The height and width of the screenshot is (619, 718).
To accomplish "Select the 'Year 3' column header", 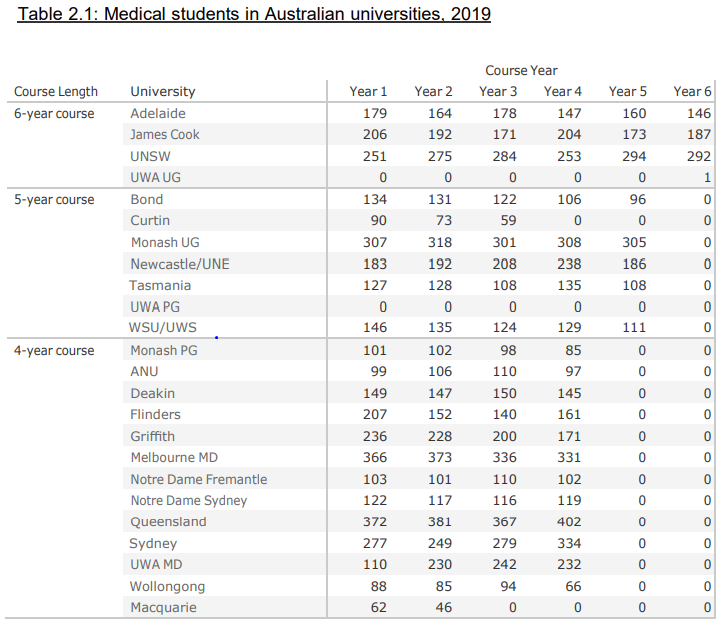I will (x=498, y=92).
